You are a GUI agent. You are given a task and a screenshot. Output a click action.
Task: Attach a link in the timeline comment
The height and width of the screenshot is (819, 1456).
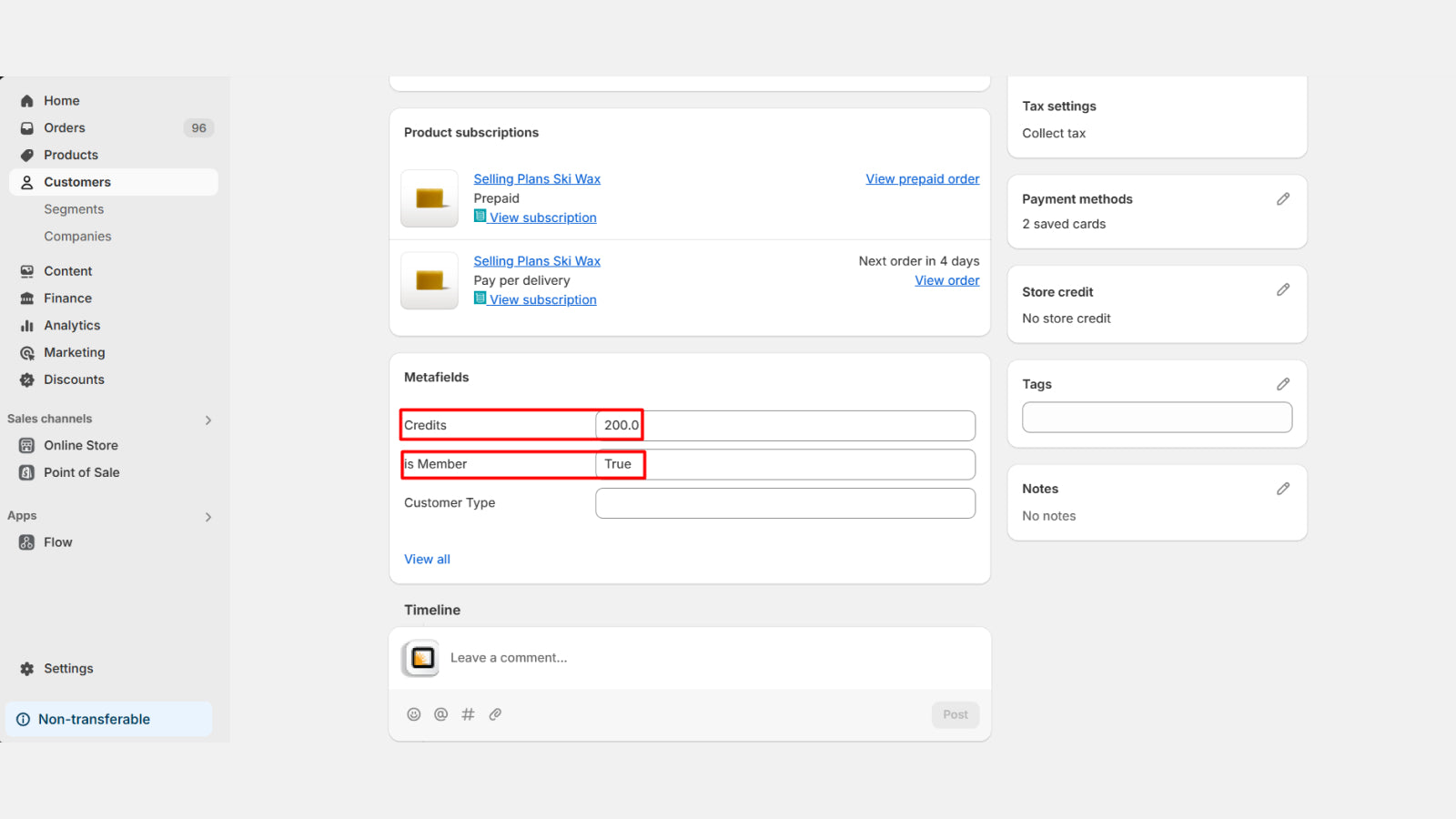pyautogui.click(x=495, y=714)
